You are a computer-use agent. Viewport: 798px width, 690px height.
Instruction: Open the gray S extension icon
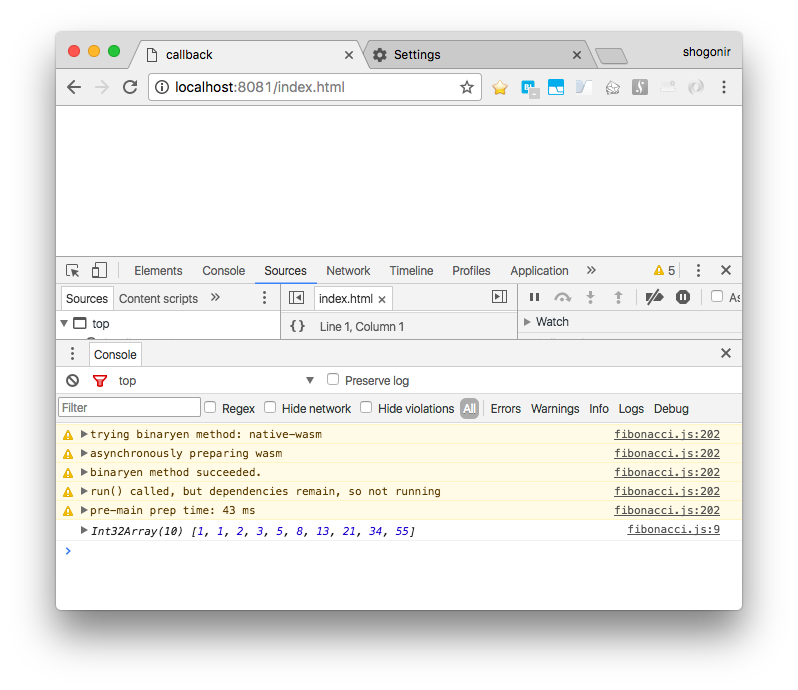[x=640, y=88]
